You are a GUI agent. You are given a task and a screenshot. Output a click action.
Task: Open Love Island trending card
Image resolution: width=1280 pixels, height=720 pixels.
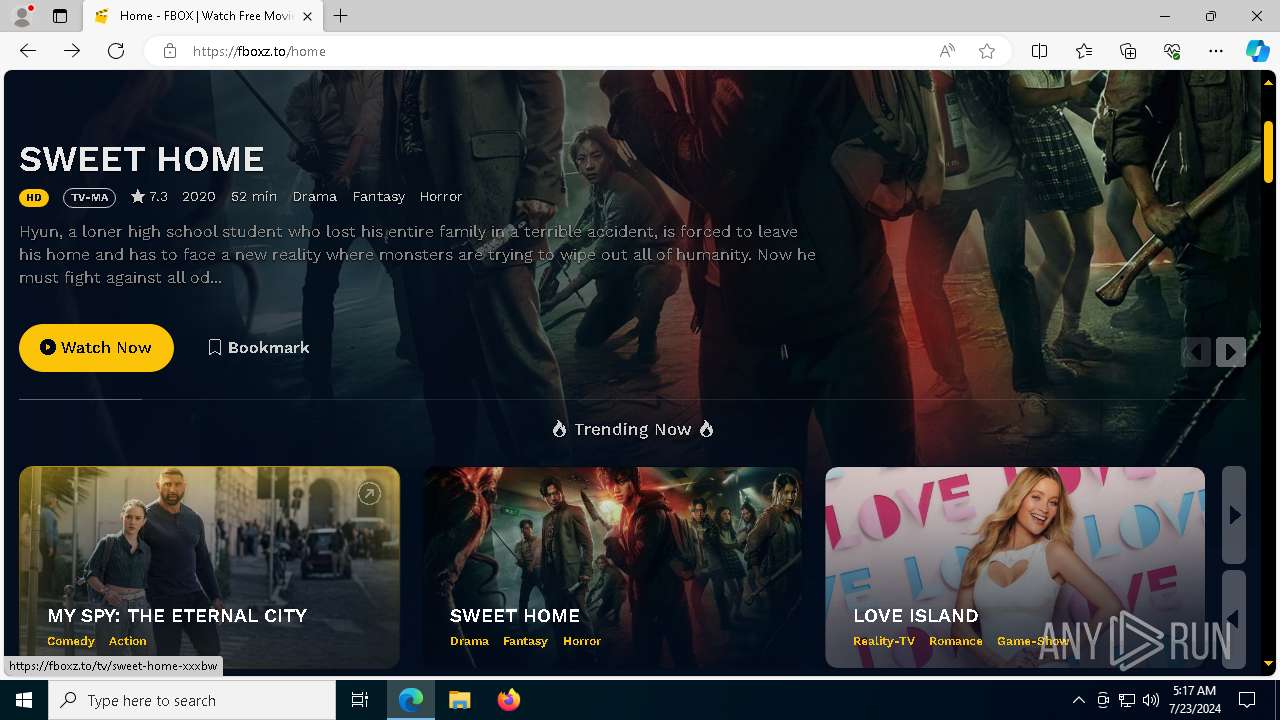pos(1015,567)
